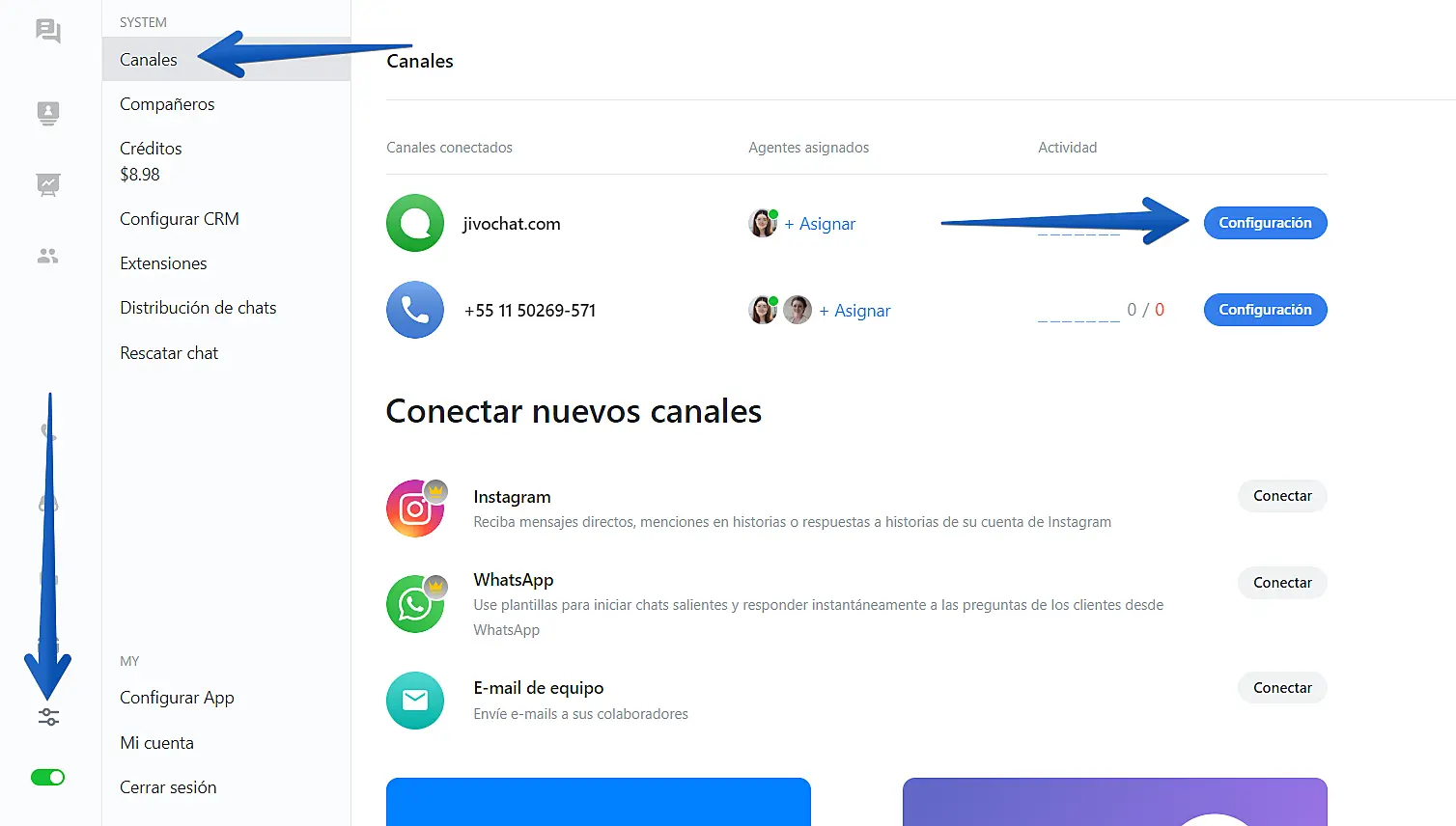Click the Agentes asignados column header
1456x826 pixels.
(808, 148)
